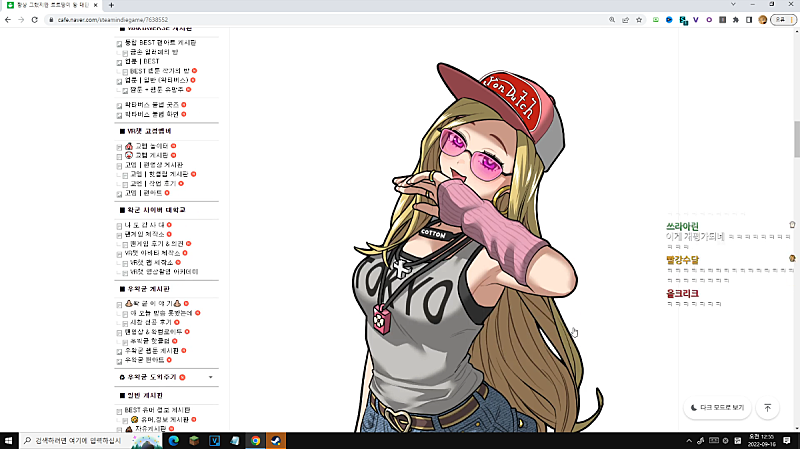The image size is (800, 449).
Task: Open the zoom magnifier icon in address bar
Action: pyautogui.click(x=612, y=20)
